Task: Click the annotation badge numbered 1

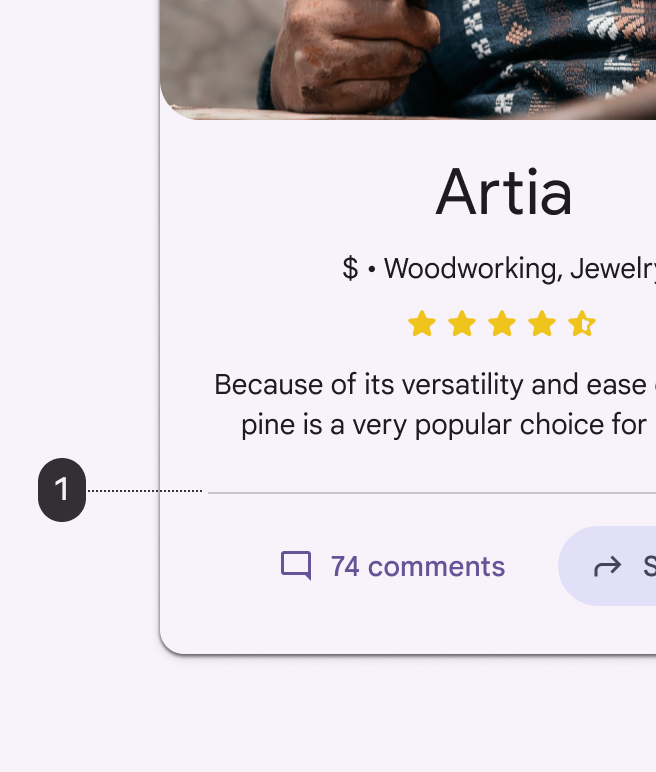Action: point(62,490)
